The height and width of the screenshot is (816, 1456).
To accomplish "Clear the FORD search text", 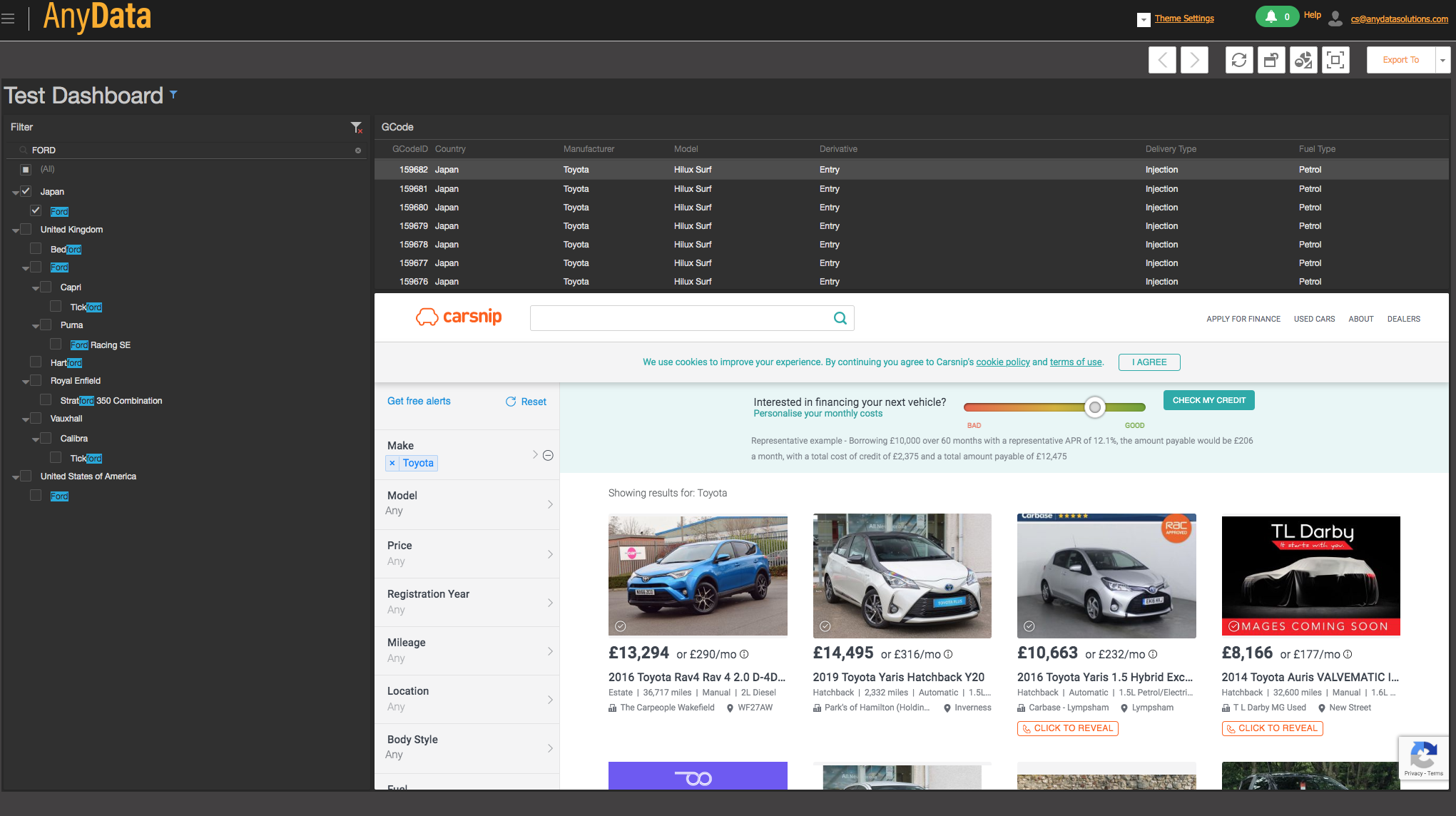I will click(x=358, y=151).
